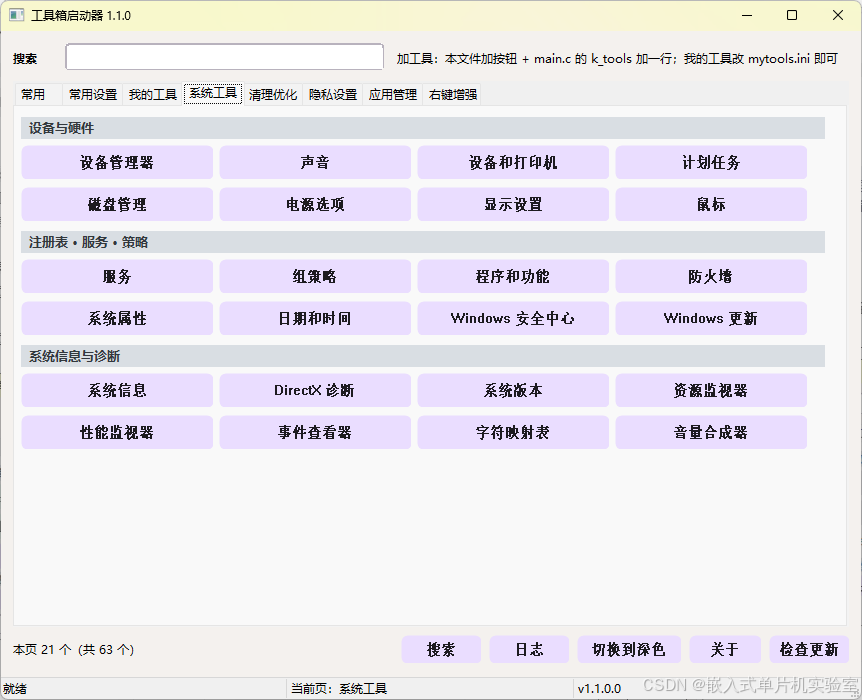Select the 系统工具 tab
862x700 pixels.
(213, 93)
